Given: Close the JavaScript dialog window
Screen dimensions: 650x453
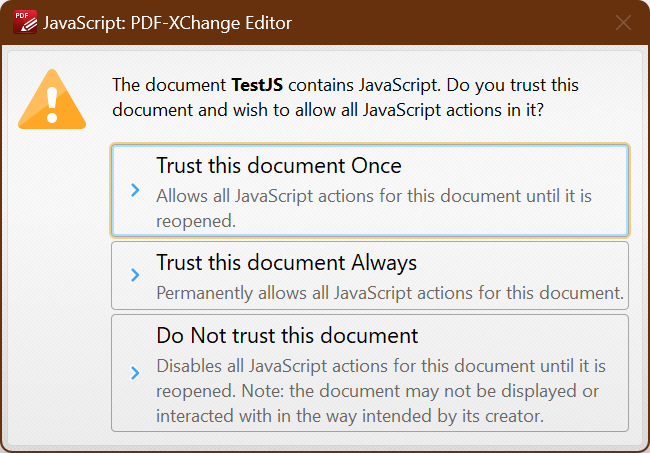Looking at the screenshot, I should pos(623,22).
